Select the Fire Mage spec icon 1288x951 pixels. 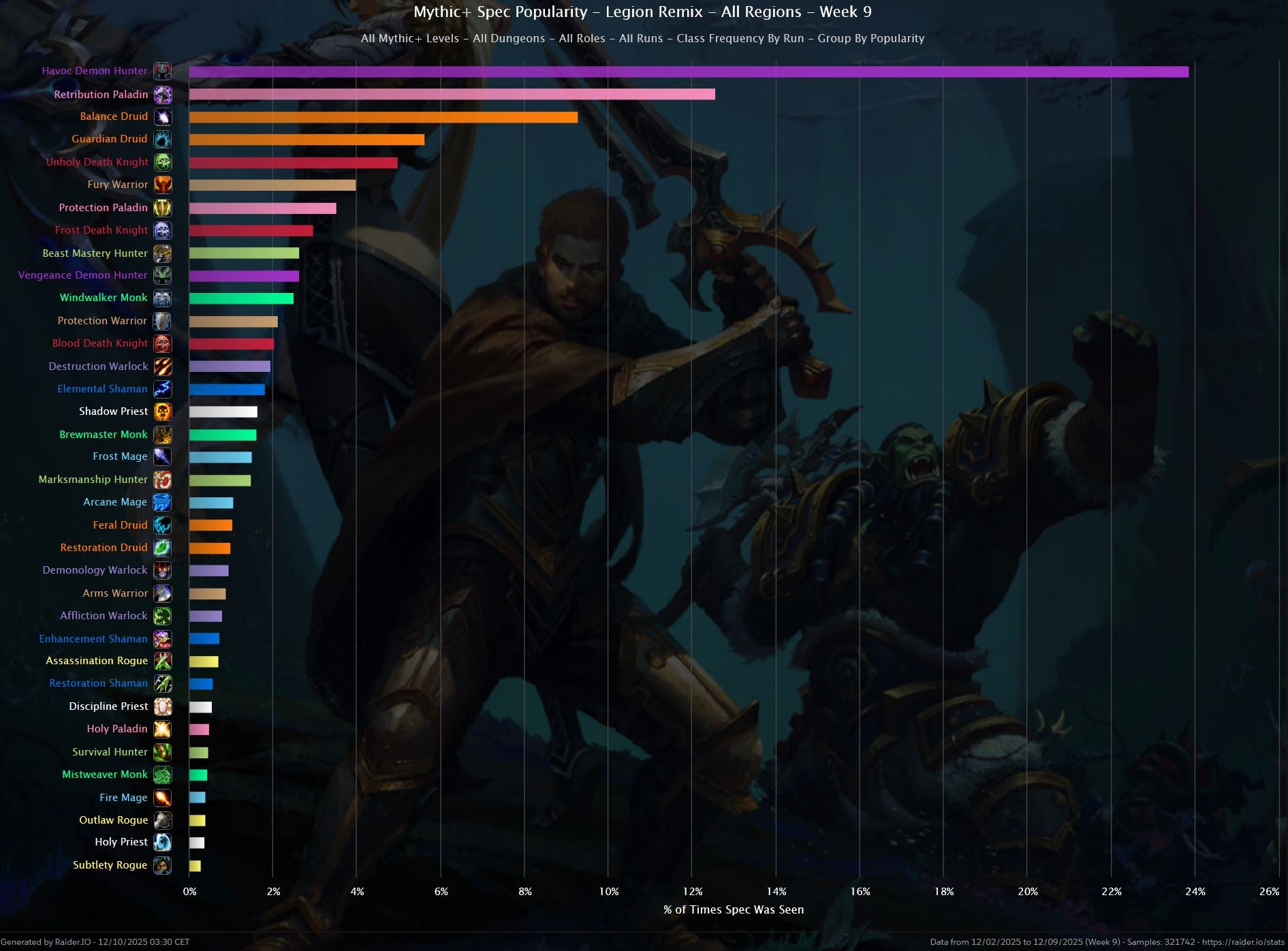tap(162, 797)
